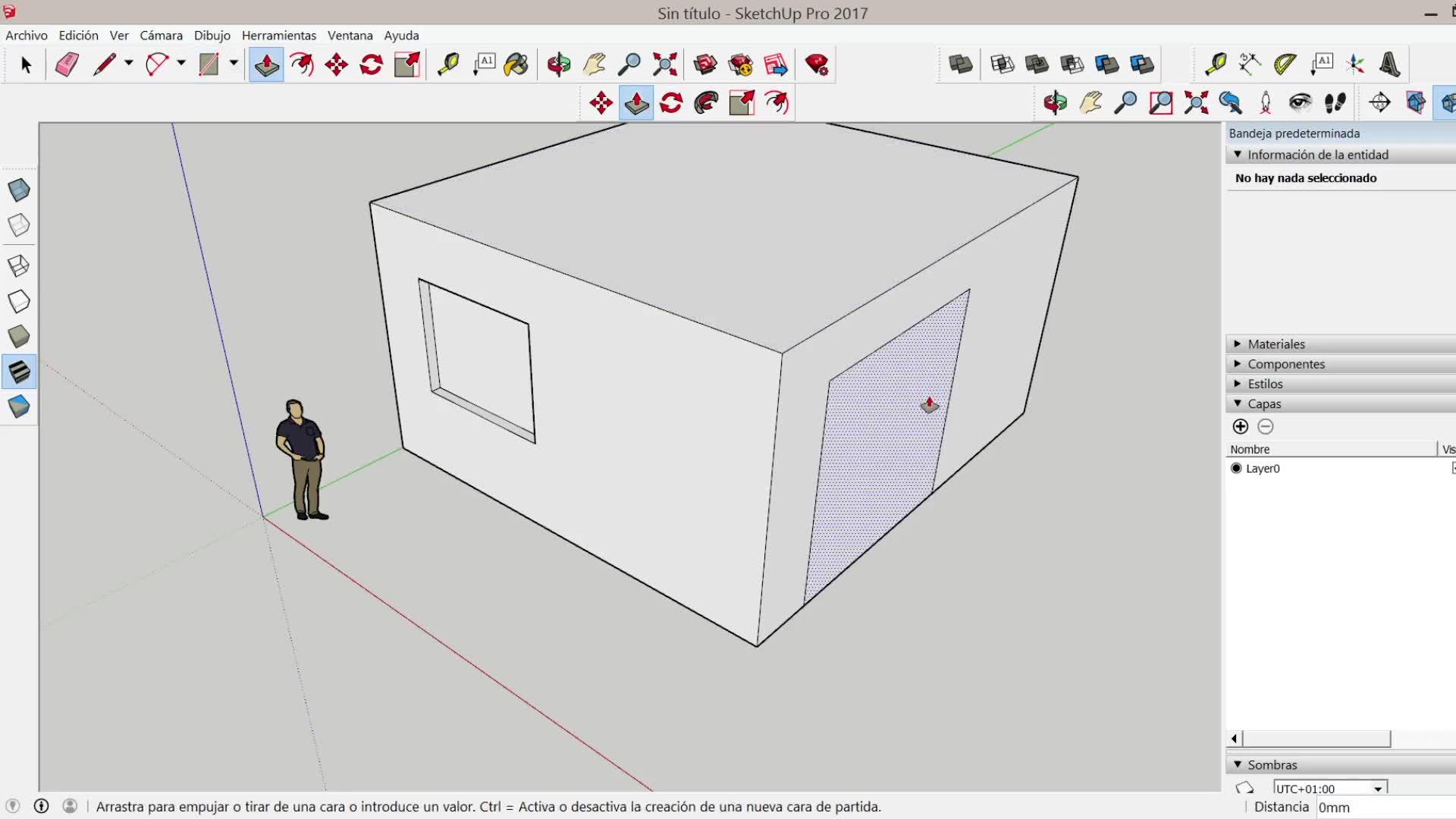
Task: Open the UTC+01:00 time zone dropdown
Action: point(1377,789)
